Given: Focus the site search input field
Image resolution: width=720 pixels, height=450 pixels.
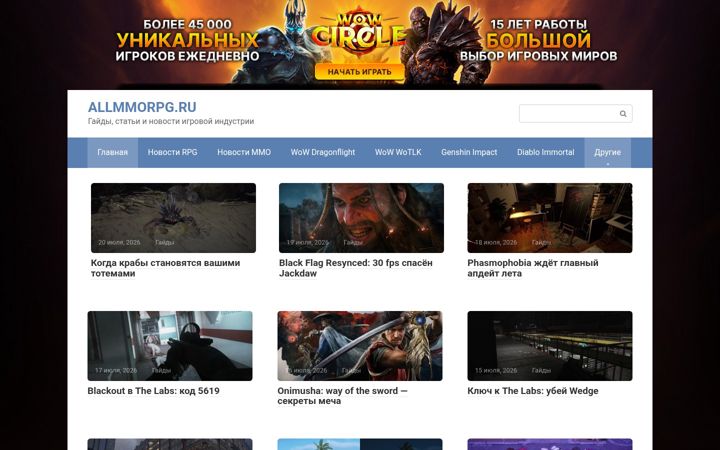Looking at the screenshot, I should tap(575, 113).
